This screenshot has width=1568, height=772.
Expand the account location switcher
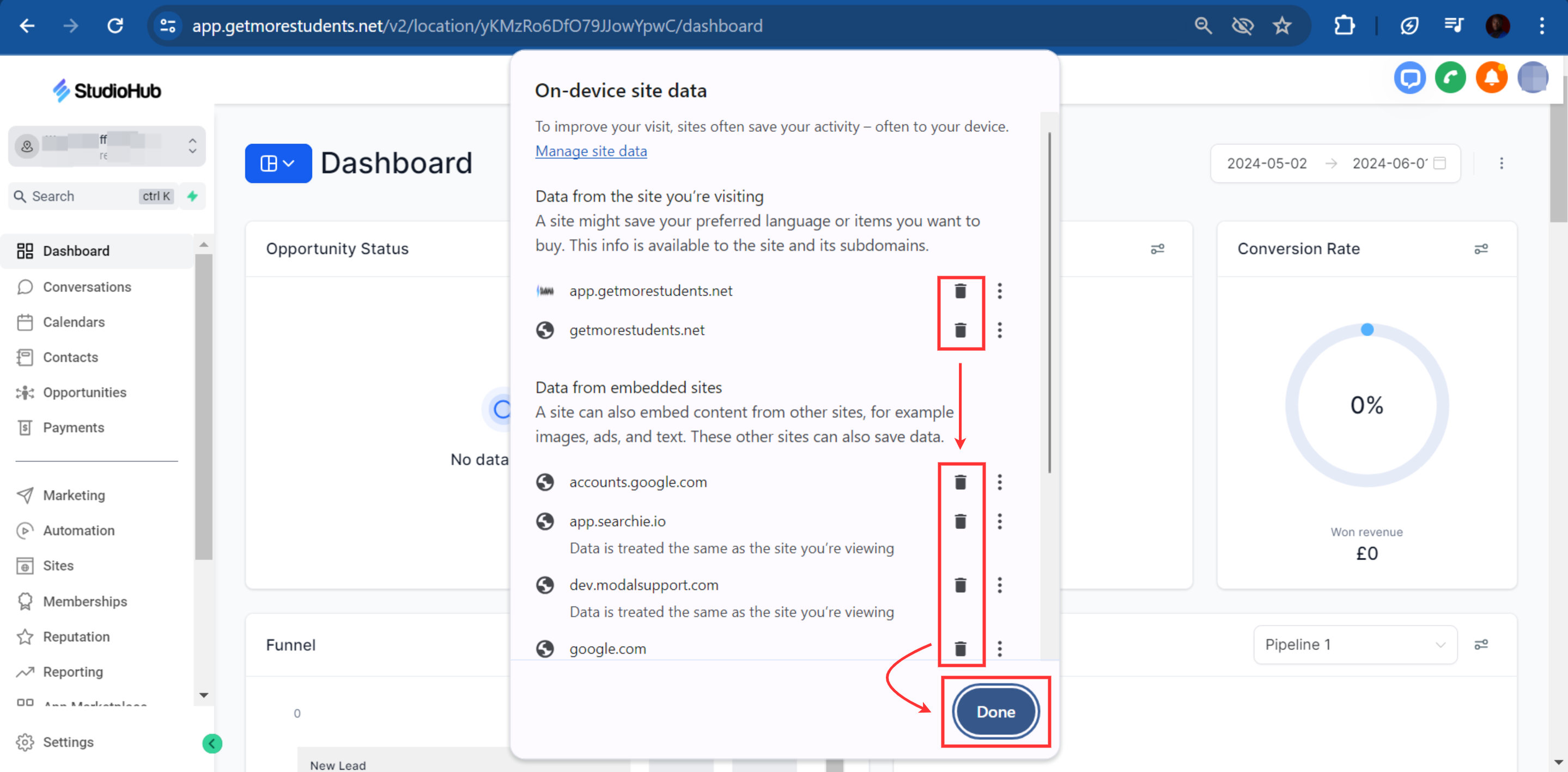pos(107,146)
